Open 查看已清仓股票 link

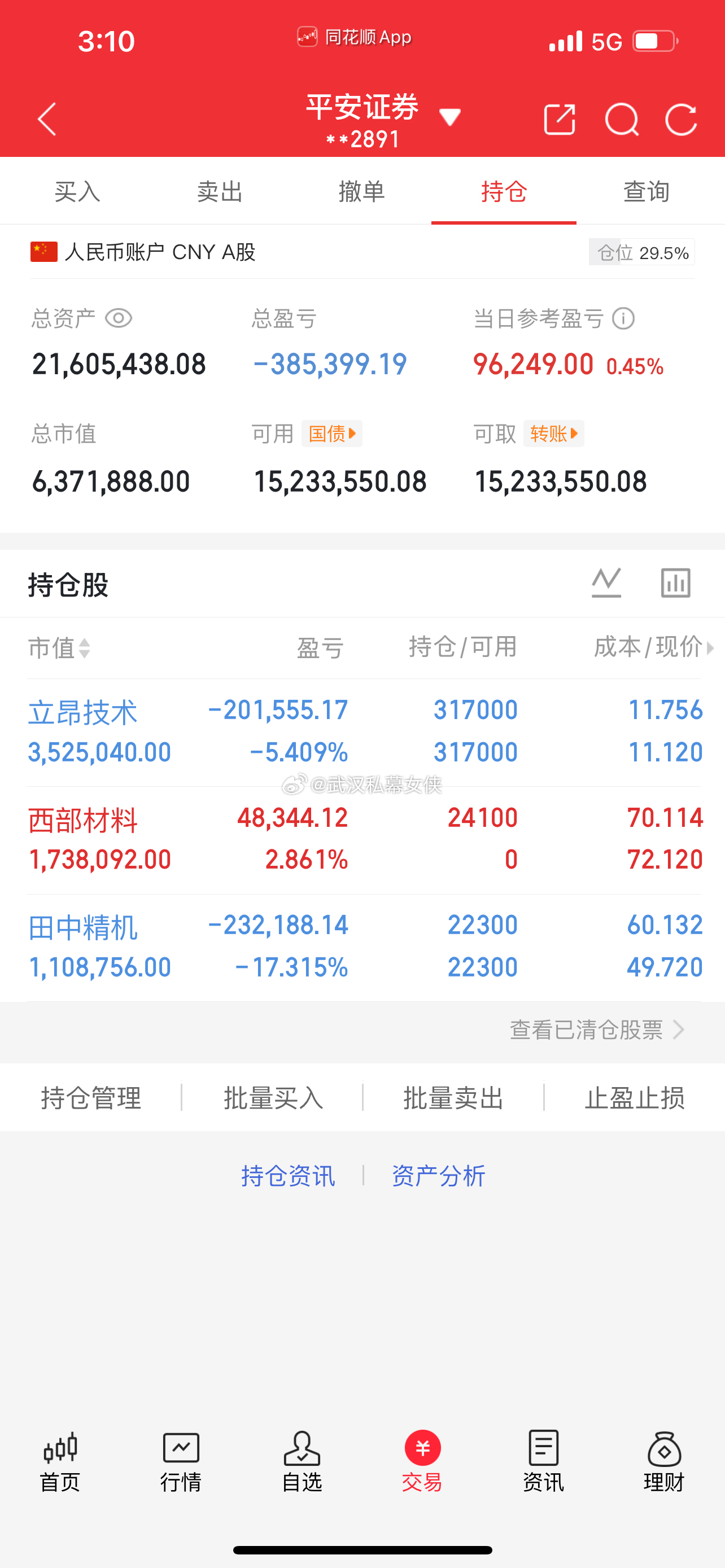(x=597, y=1030)
